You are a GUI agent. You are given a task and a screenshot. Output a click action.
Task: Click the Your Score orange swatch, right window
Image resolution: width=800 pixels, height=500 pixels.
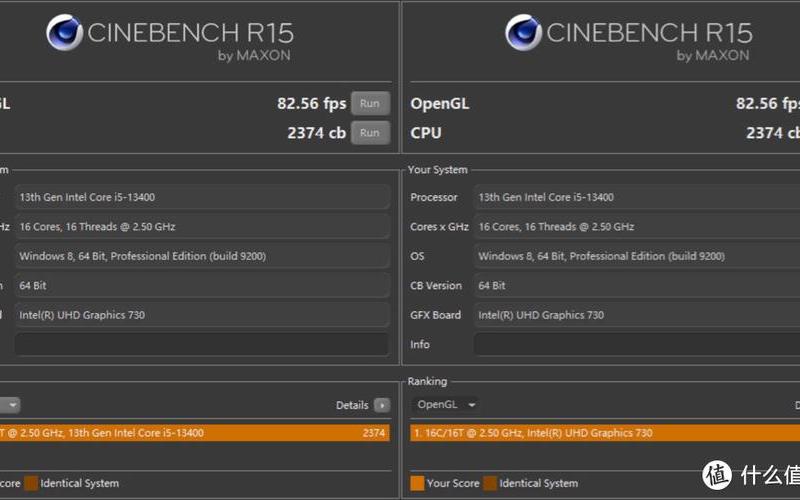click(417, 483)
